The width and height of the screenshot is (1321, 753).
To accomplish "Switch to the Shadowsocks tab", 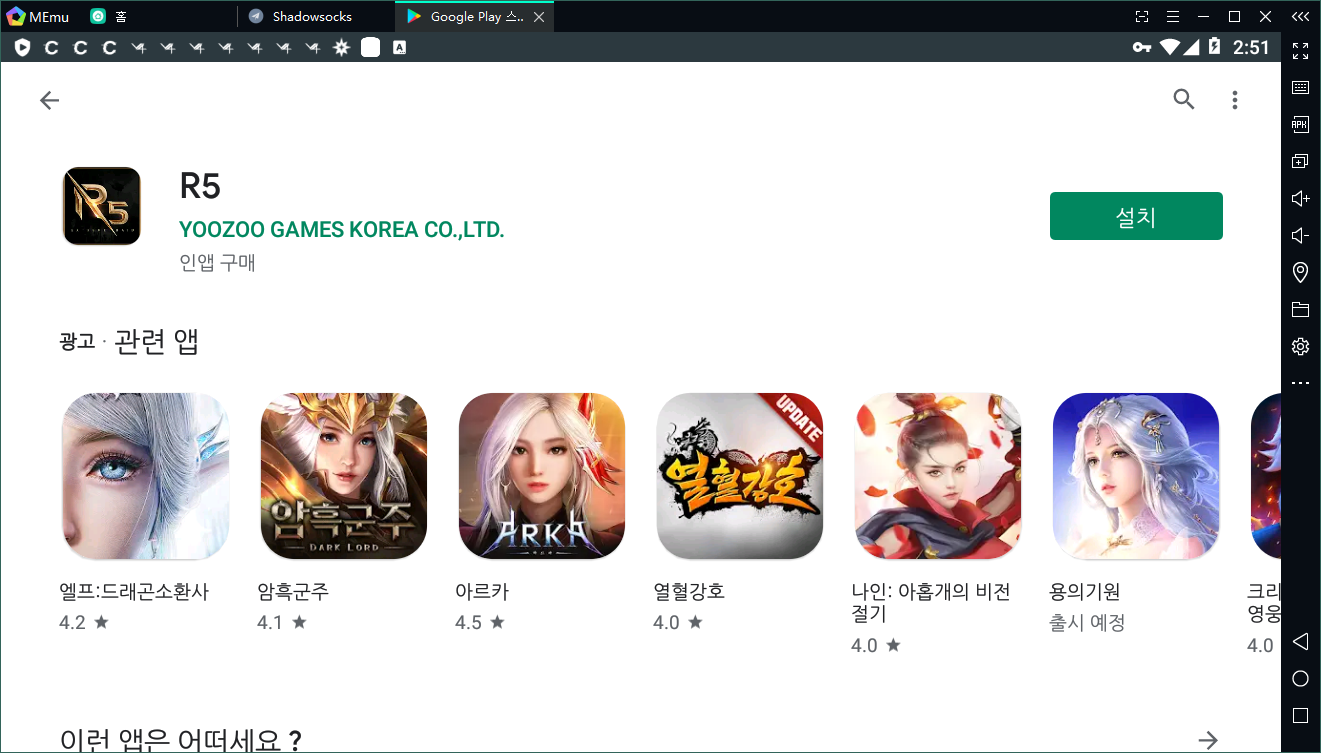I will coord(312,17).
